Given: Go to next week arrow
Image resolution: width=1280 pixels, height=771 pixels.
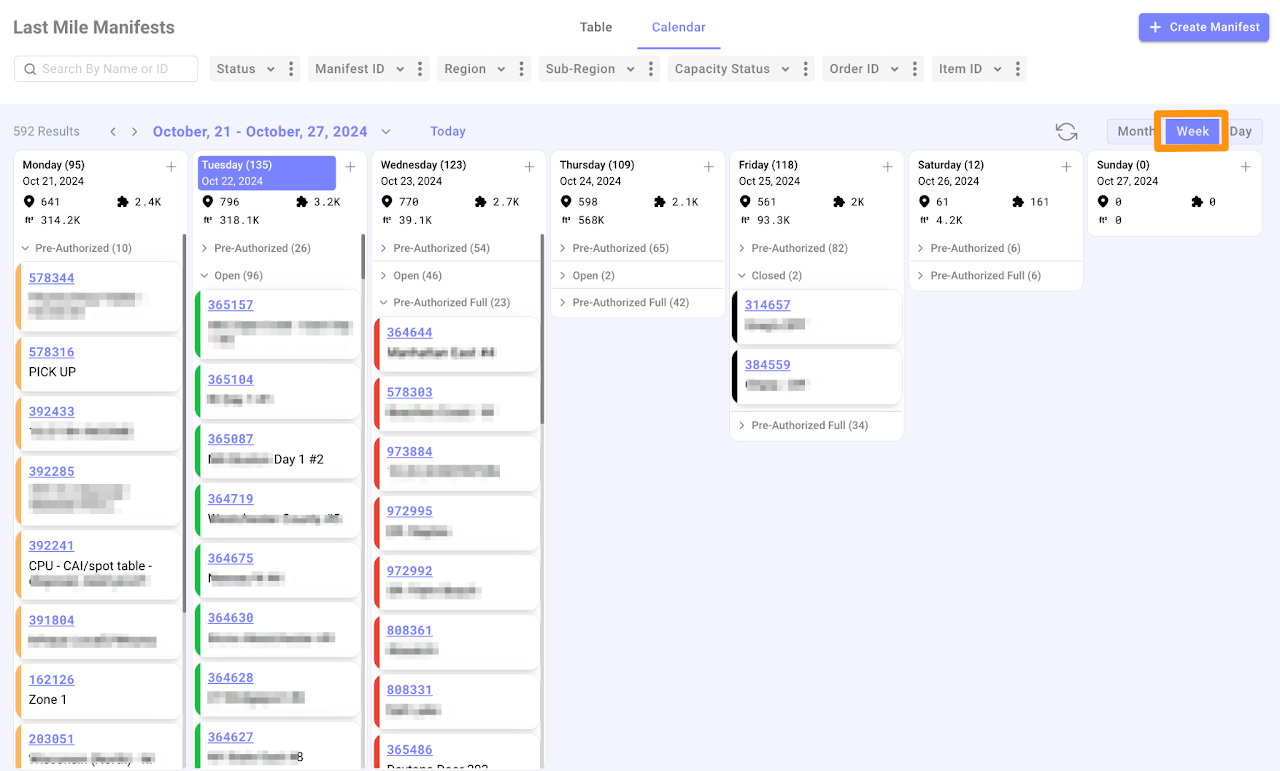Looking at the screenshot, I should click(x=135, y=132).
